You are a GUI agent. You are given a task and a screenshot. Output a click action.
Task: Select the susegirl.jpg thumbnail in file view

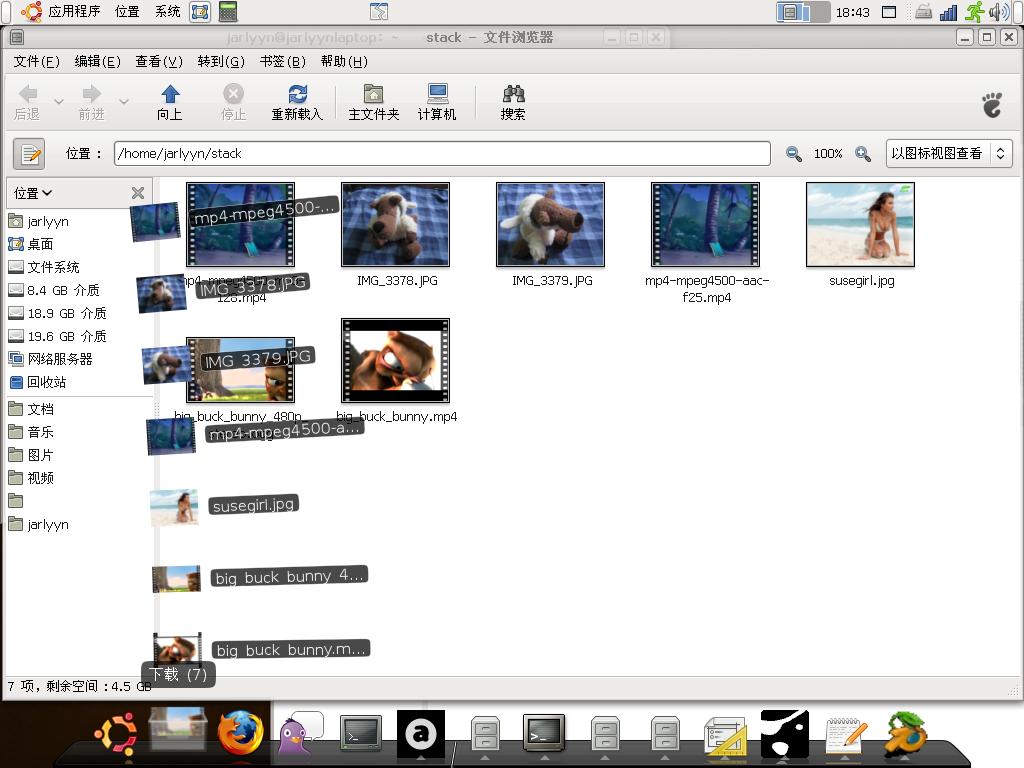[x=860, y=225]
